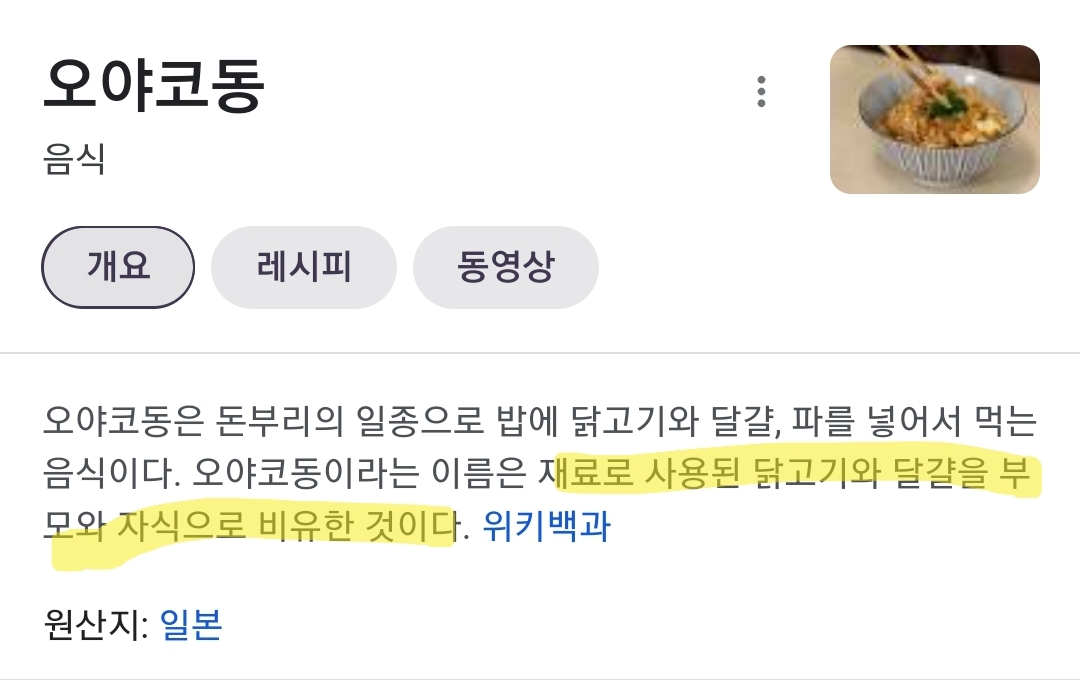The height and width of the screenshot is (680, 1080).
Task: Follow the 일본 origin link
Action: pos(191,625)
